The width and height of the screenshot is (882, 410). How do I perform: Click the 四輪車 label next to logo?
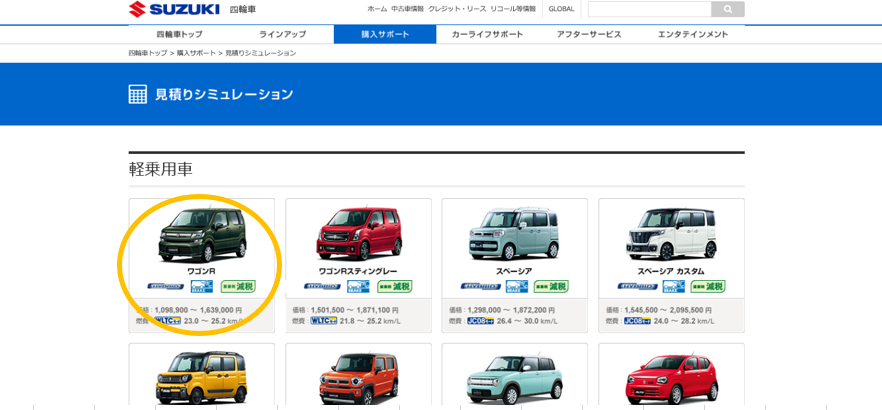(243, 9)
